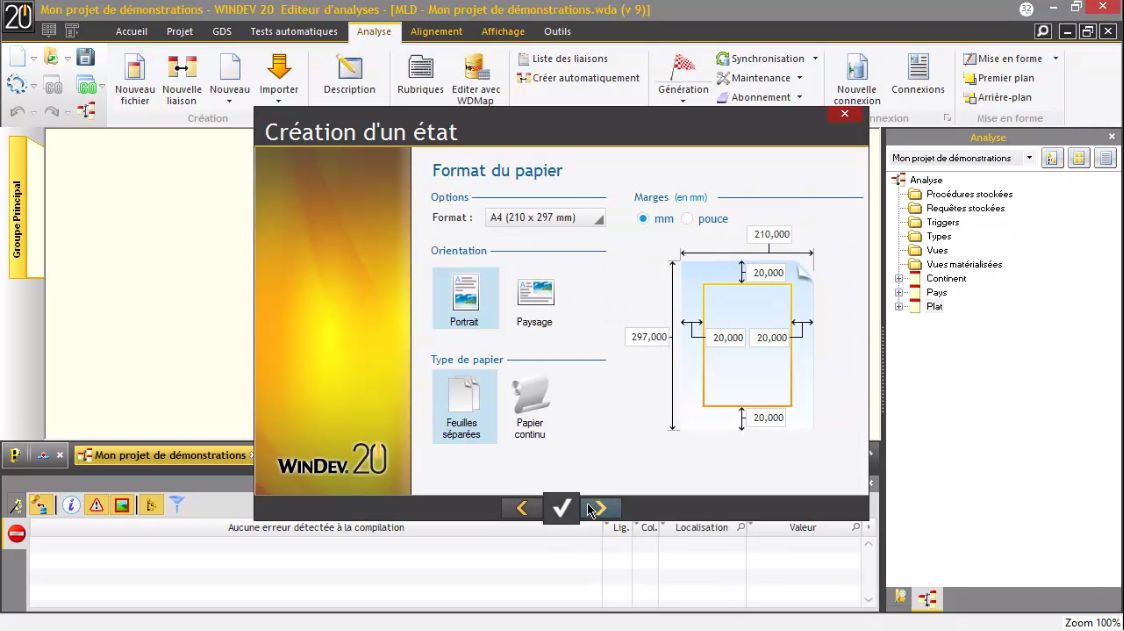
Task: Expand the Plat tree node
Action: pyautogui.click(x=899, y=306)
